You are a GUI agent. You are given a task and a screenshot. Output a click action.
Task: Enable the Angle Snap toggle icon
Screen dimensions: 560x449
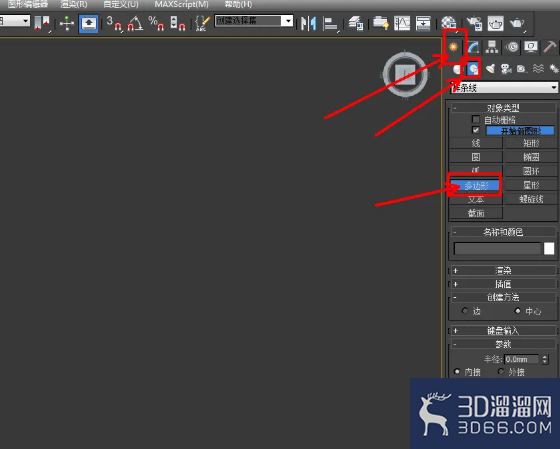click(135, 24)
